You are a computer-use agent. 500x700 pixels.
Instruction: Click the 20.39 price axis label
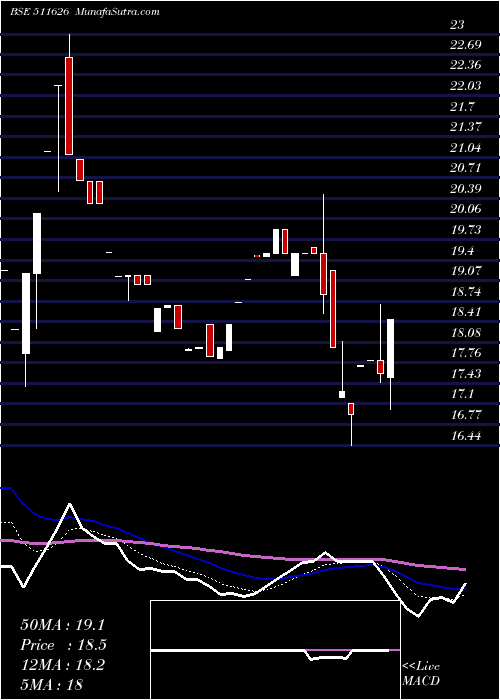point(466,188)
